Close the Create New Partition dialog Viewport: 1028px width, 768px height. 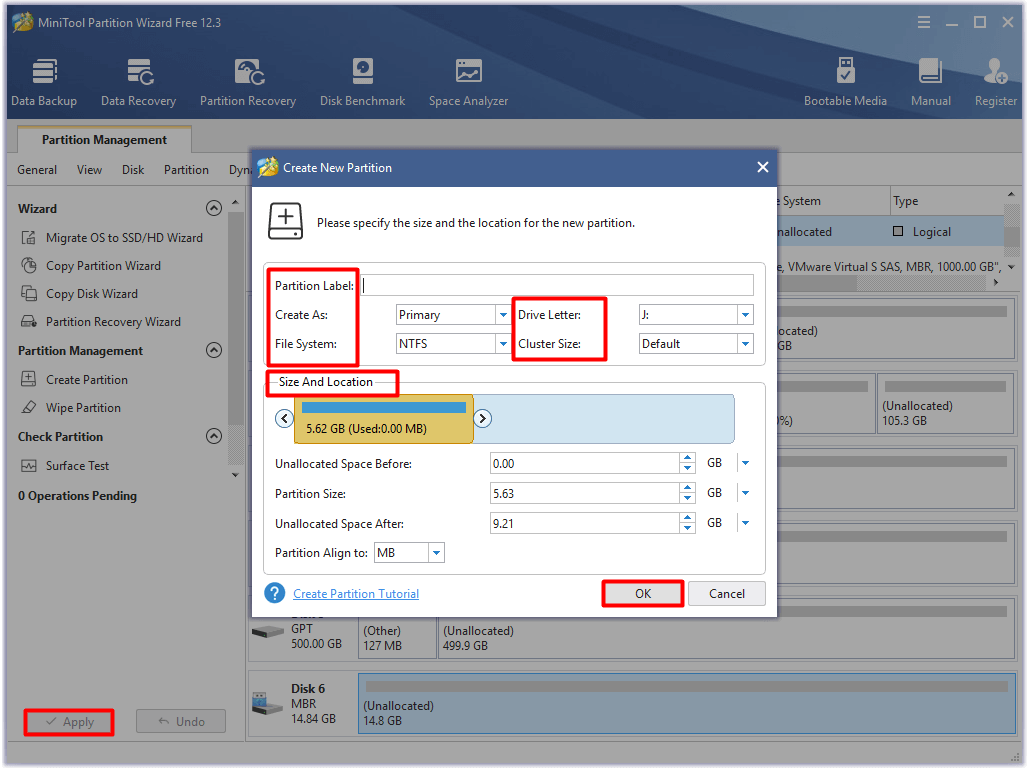[x=762, y=167]
